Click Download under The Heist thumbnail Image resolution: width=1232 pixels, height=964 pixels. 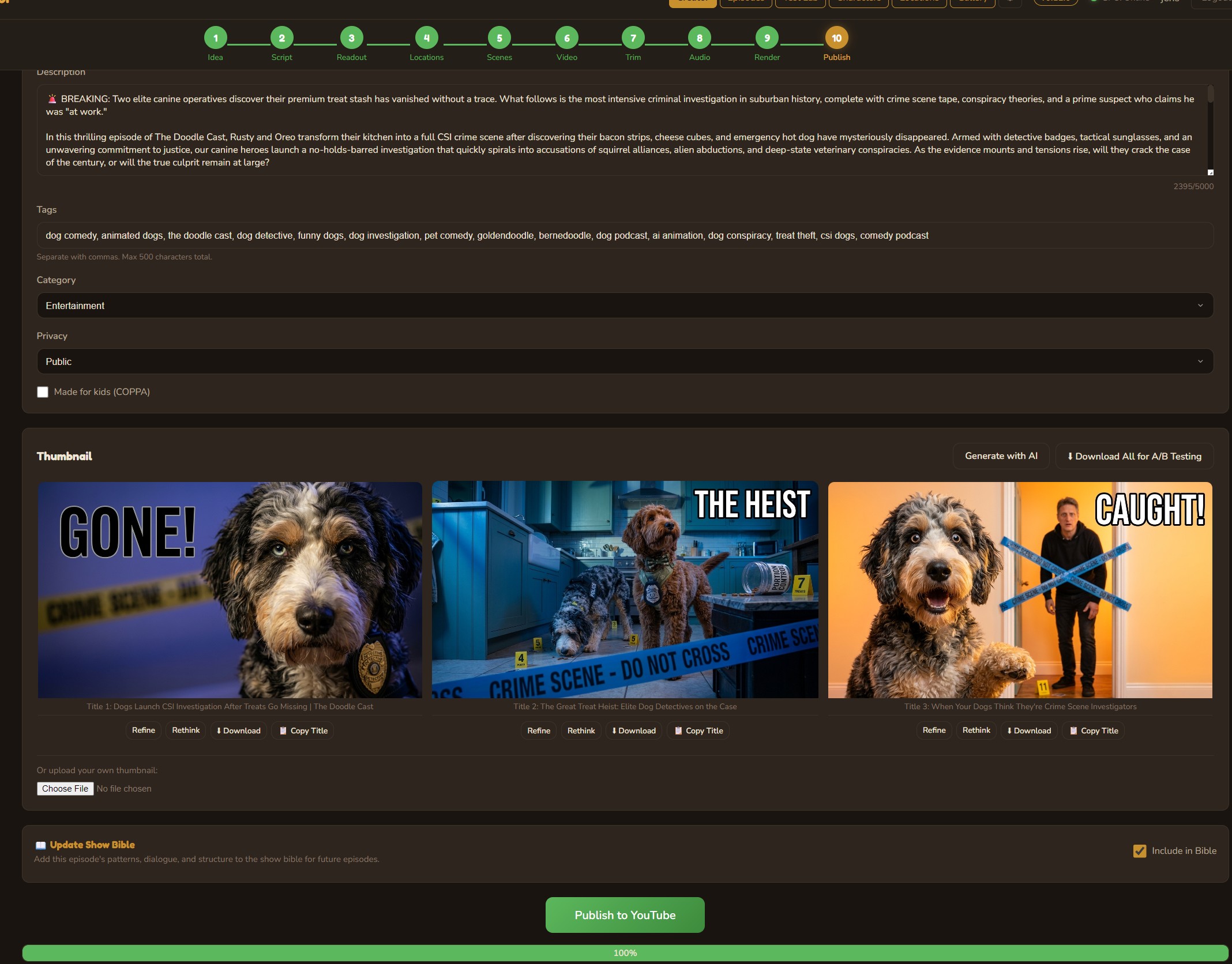633,730
